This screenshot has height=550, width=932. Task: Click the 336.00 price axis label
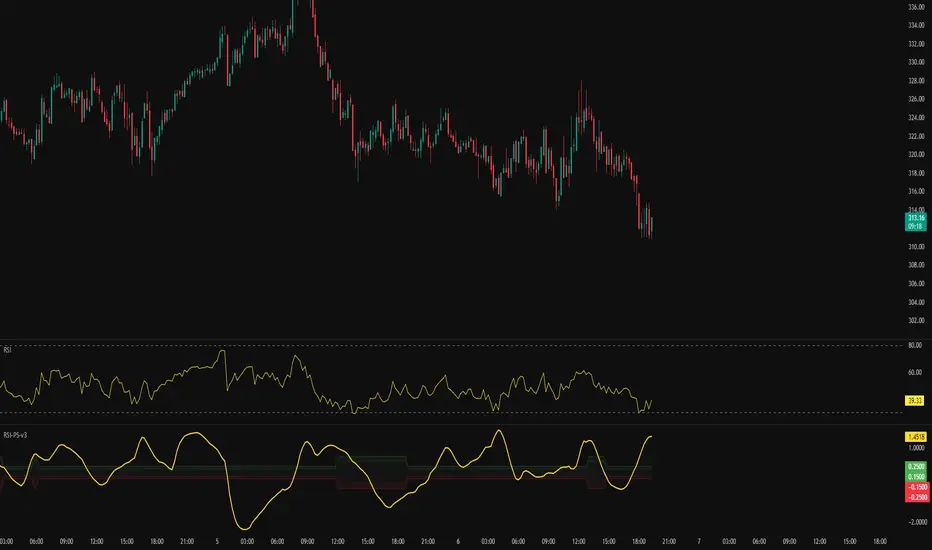point(916,7)
